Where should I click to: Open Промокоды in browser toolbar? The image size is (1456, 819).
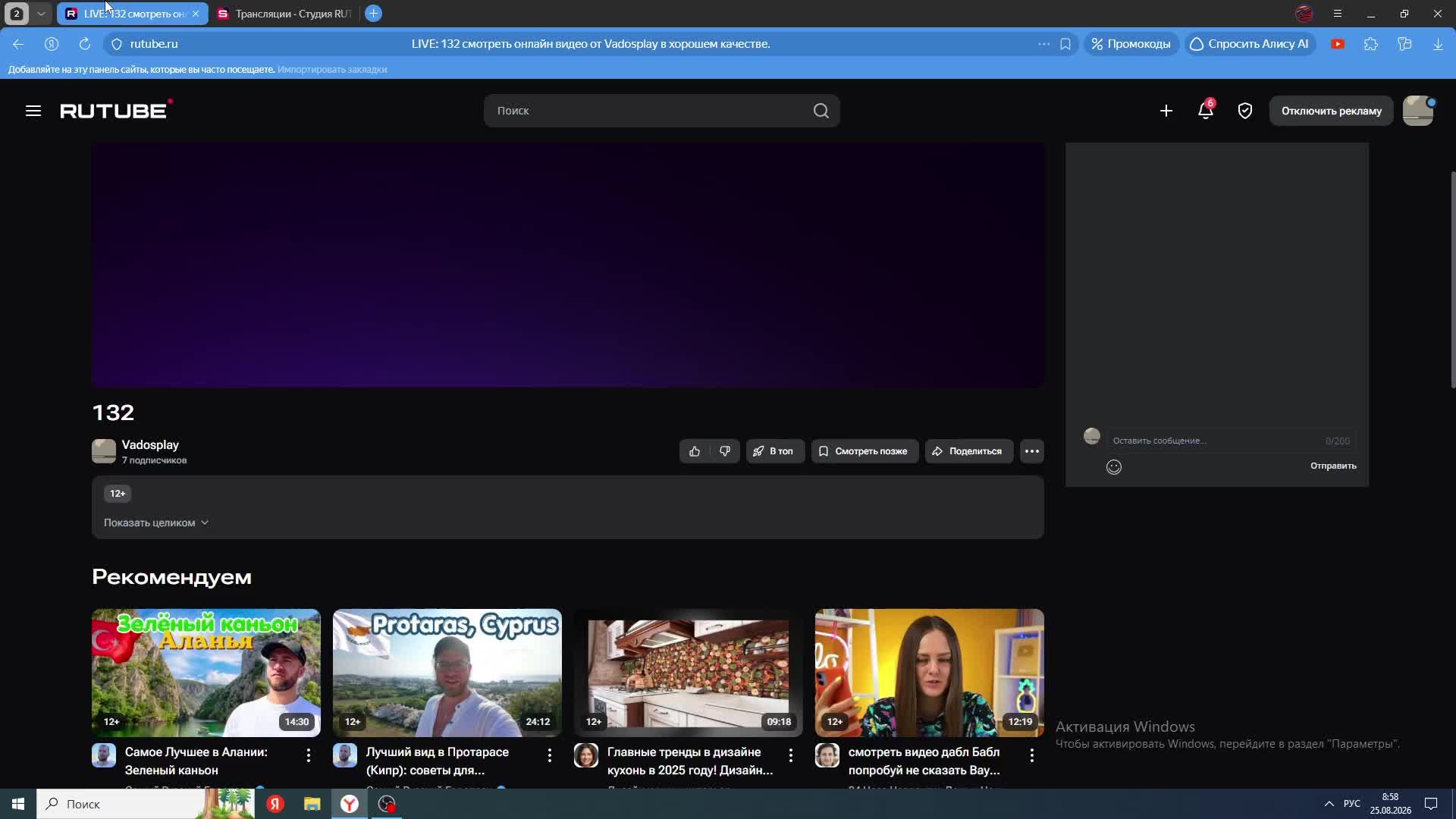(1131, 44)
